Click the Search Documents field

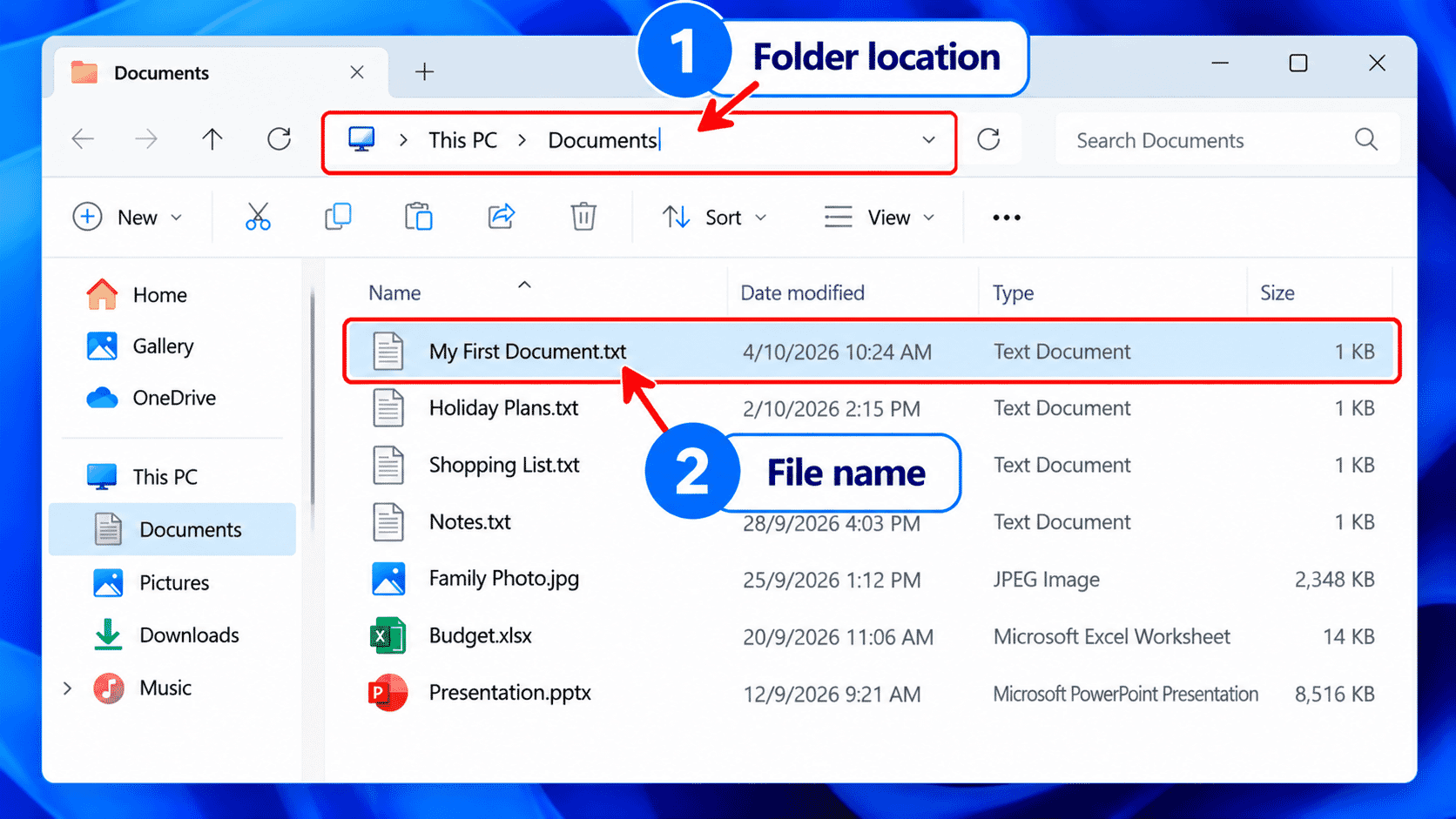[x=1227, y=140]
